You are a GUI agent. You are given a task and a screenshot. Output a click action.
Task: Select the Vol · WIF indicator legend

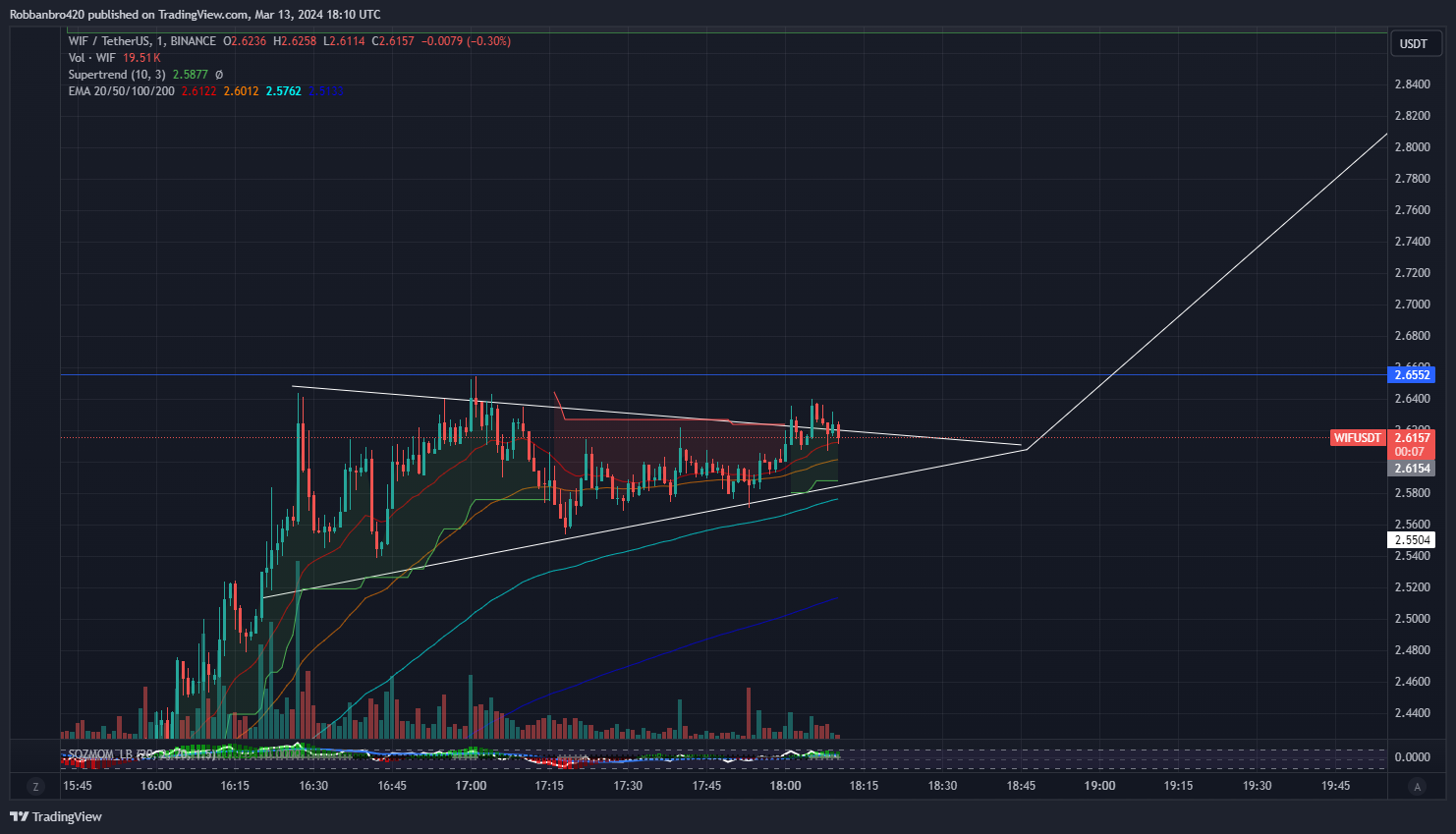click(x=91, y=58)
